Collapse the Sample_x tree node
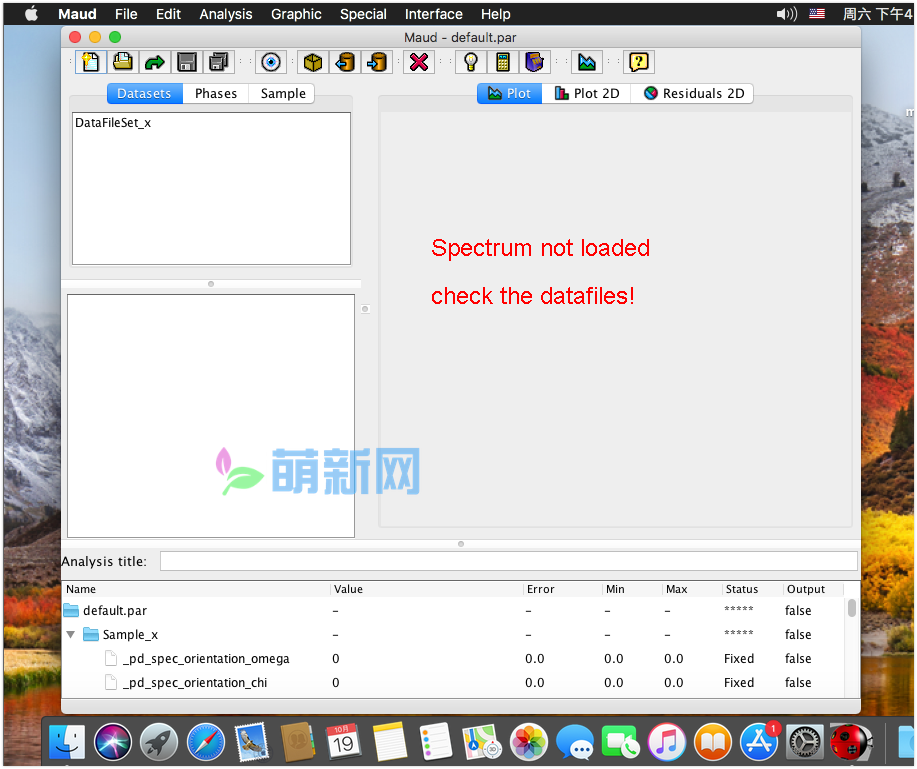Image resolution: width=917 pixels, height=769 pixels. pyautogui.click(x=71, y=634)
